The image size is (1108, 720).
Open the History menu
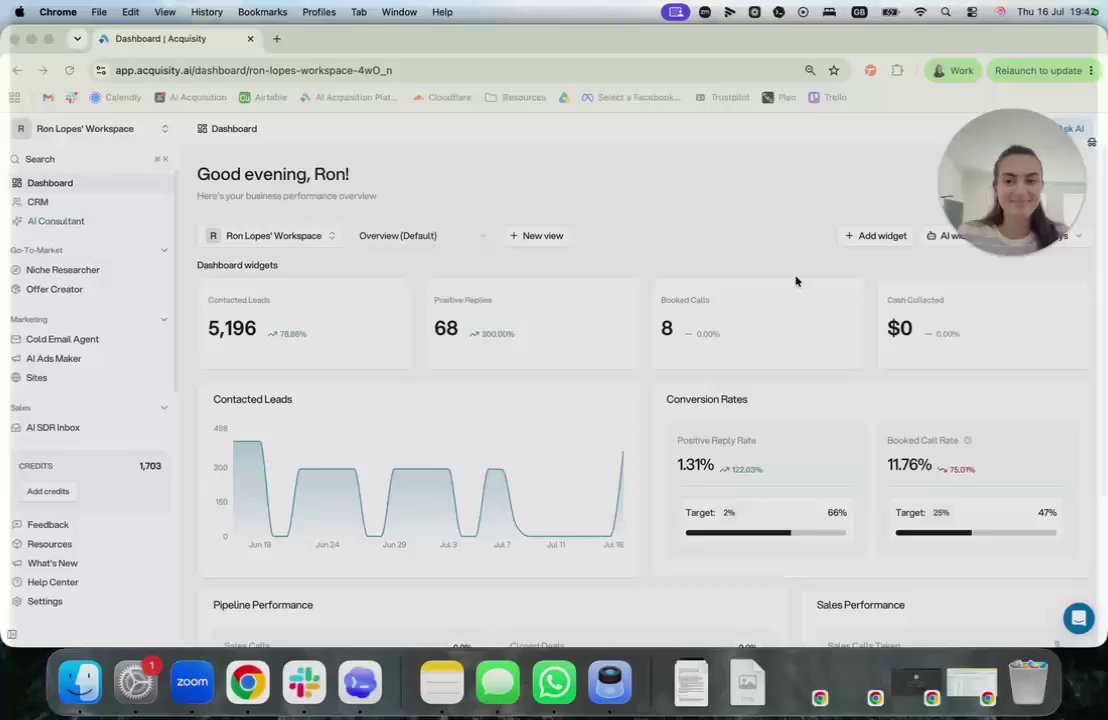click(x=206, y=12)
